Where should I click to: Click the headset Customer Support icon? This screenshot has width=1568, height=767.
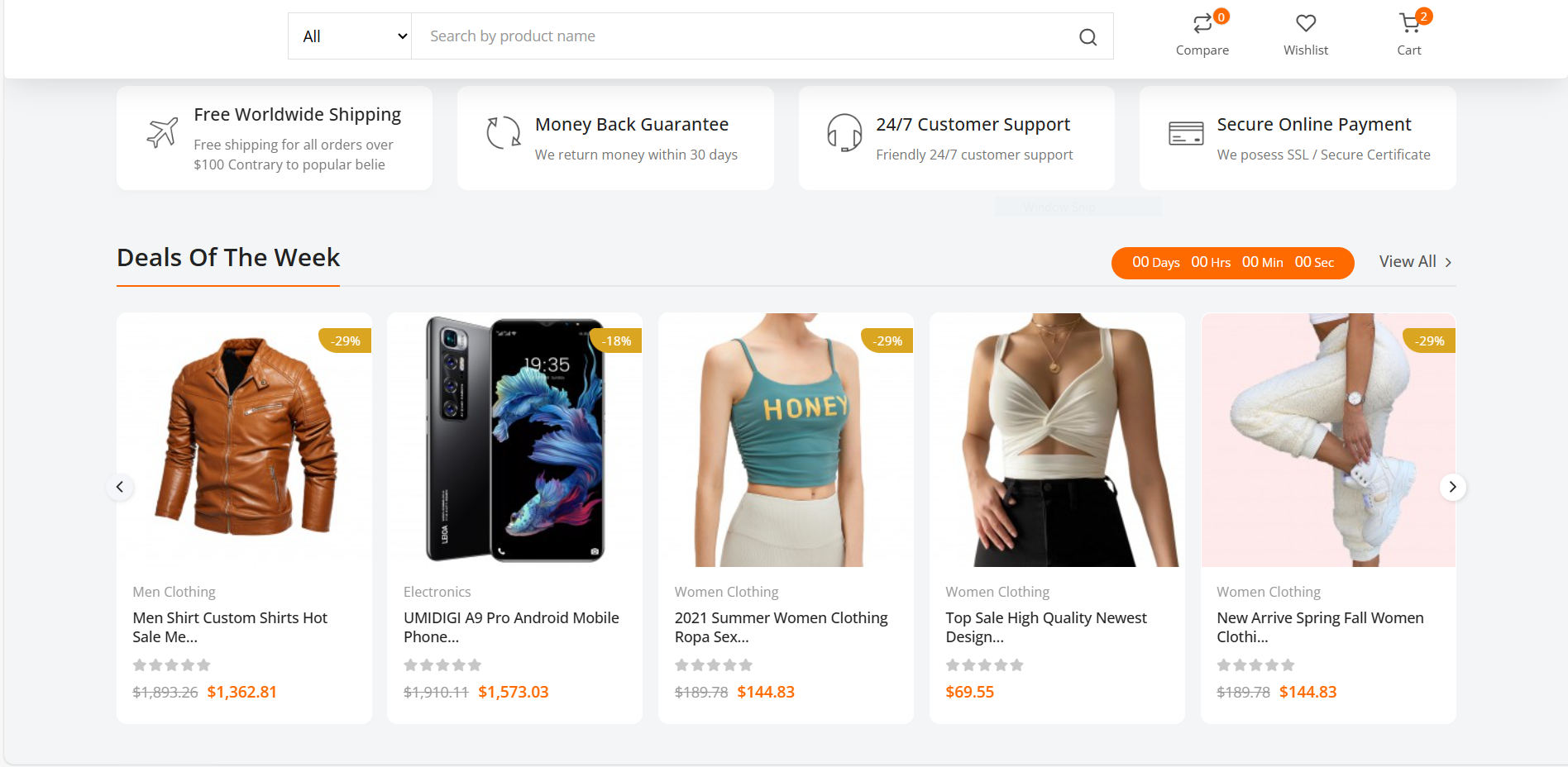point(844,132)
